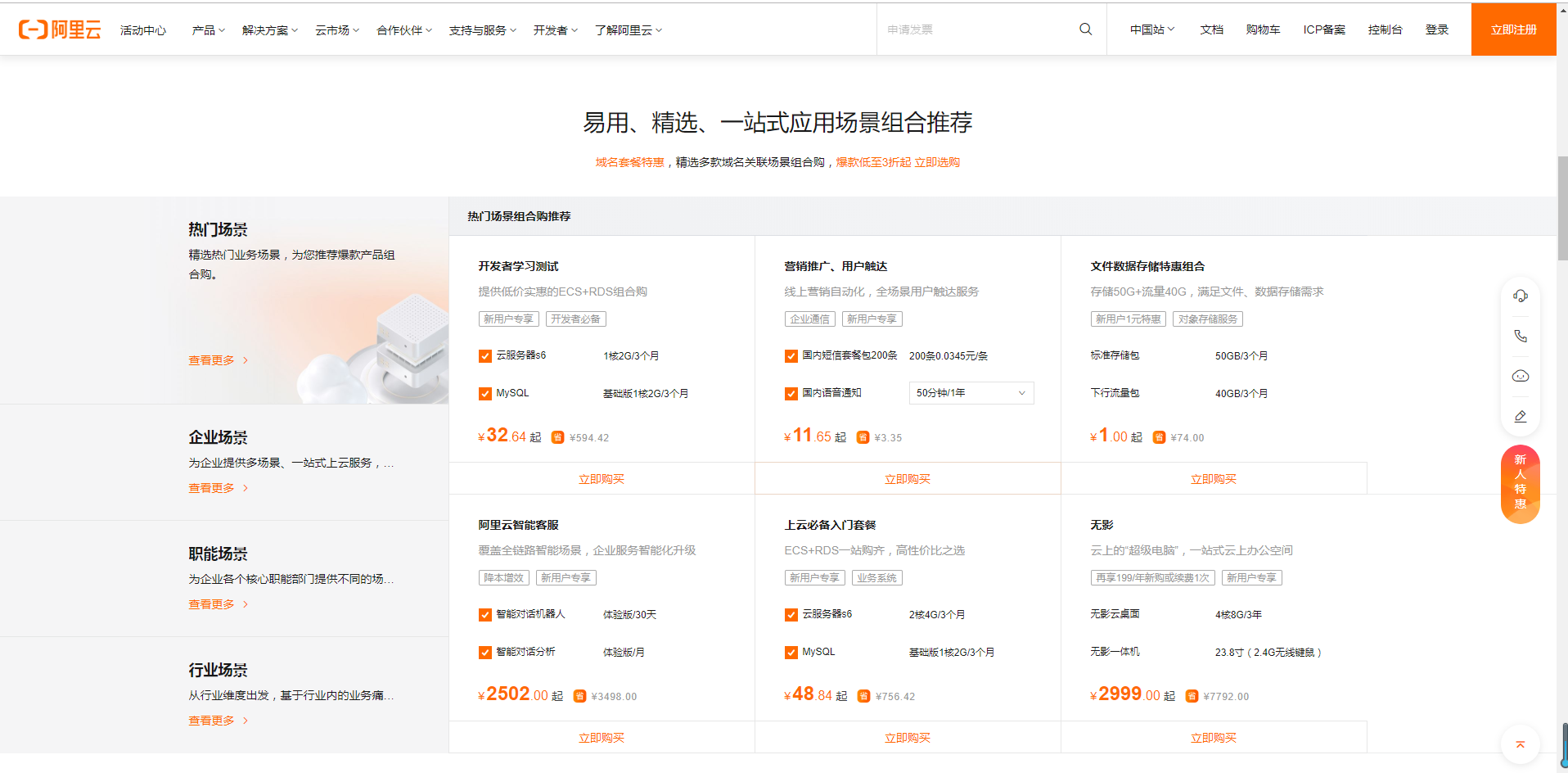Viewport: 1568px width, 773px height.
Task: Click 立即购买 for 营销推广、用户触达
Action: tap(908, 479)
